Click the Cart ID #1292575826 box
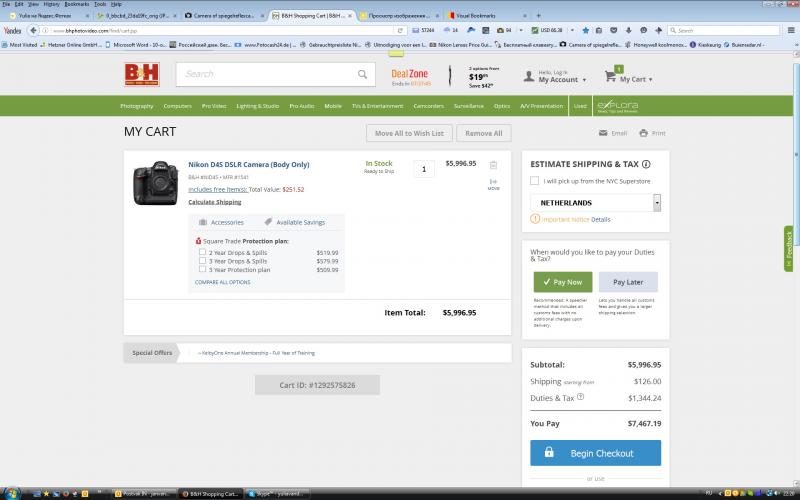This screenshot has height=500, width=800. coord(317,385)
